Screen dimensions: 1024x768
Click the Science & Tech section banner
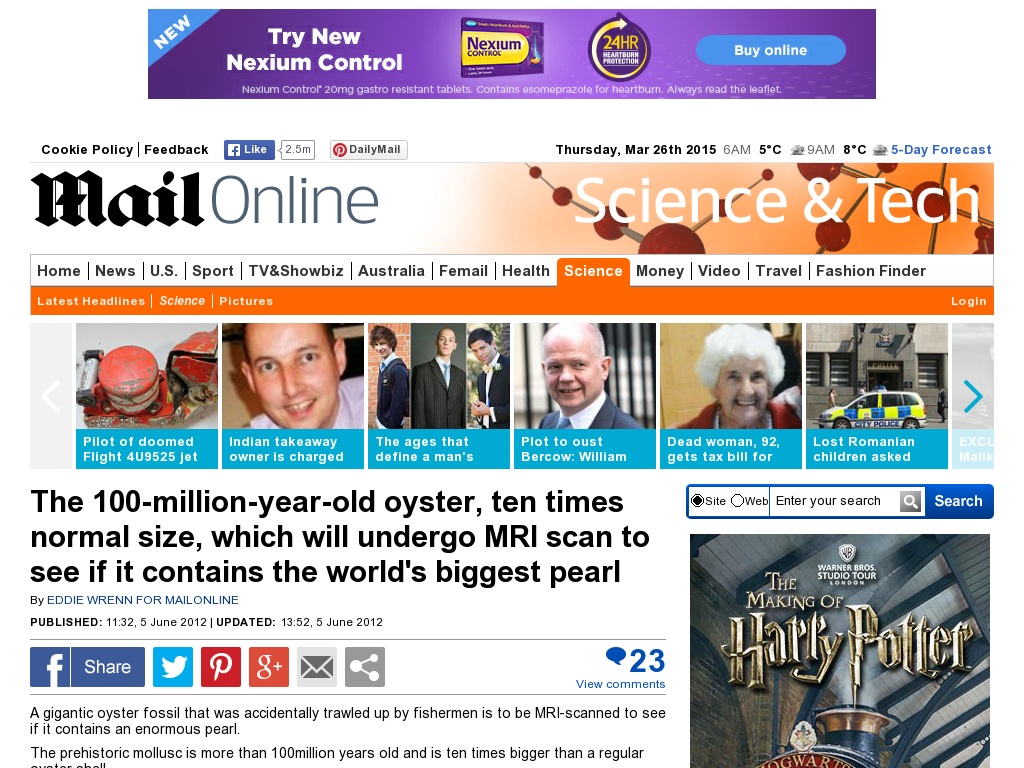[x=776, y=200]
